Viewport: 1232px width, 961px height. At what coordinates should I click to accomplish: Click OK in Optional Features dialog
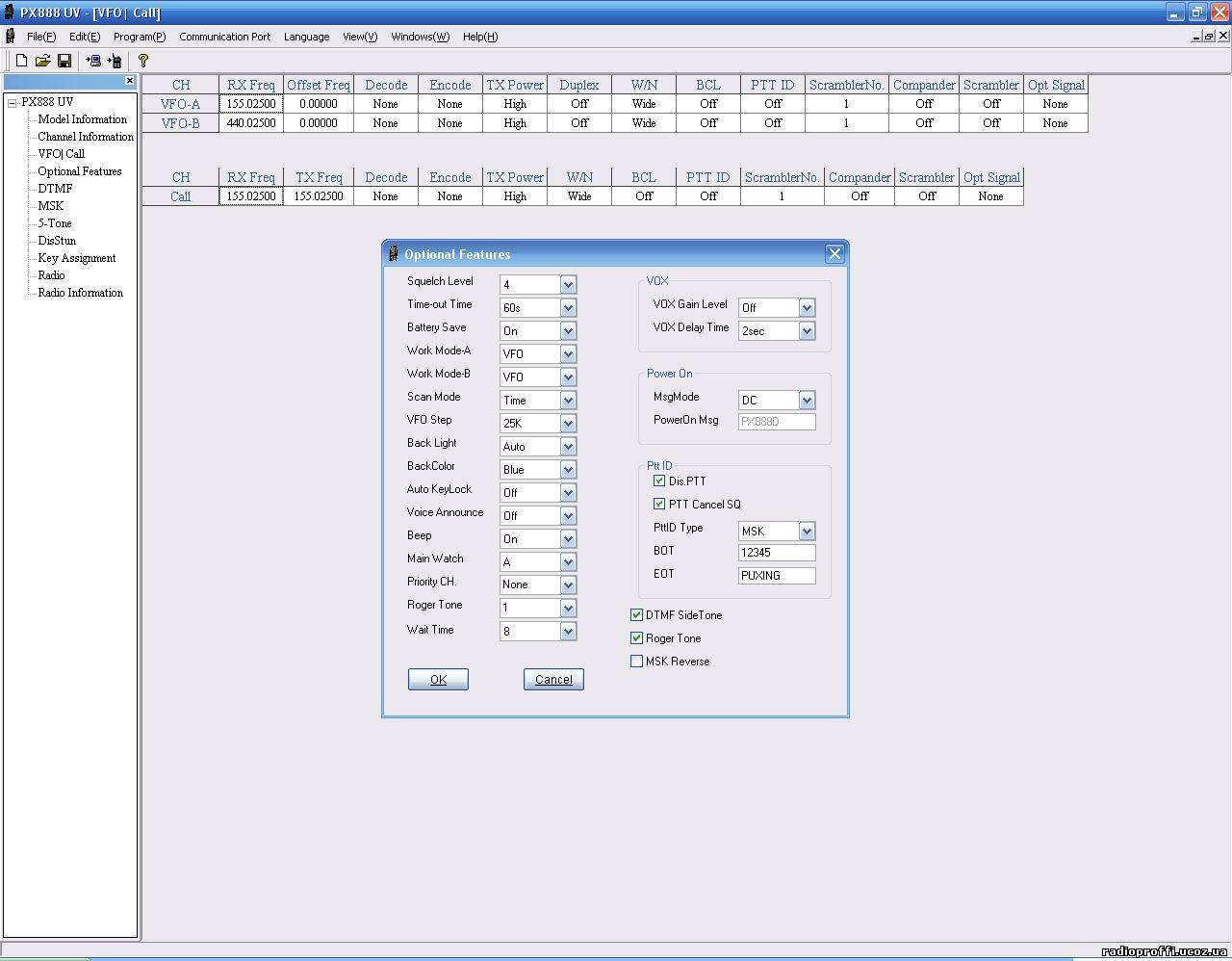(438, 679)
